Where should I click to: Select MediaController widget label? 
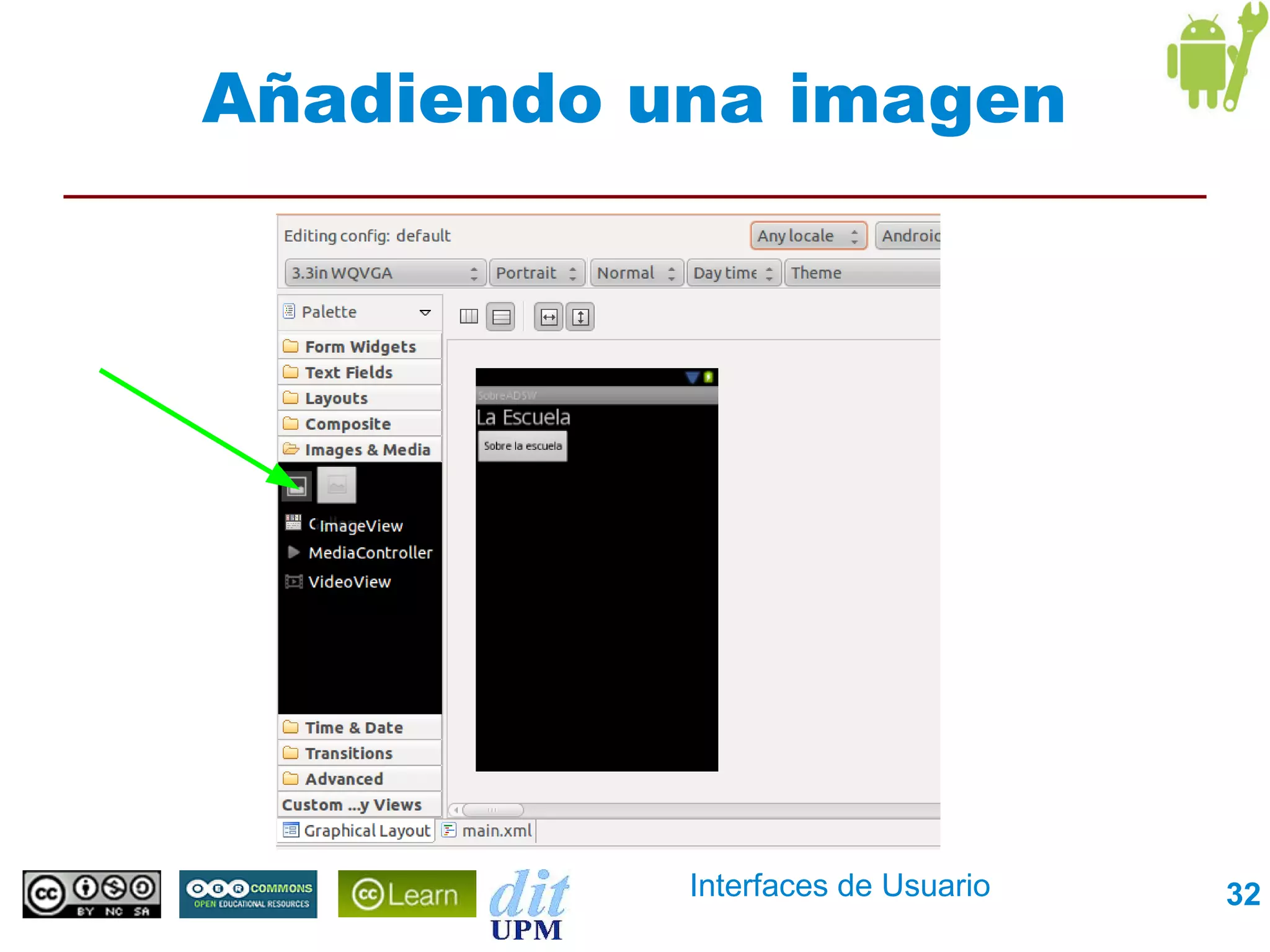click(370, 553)
